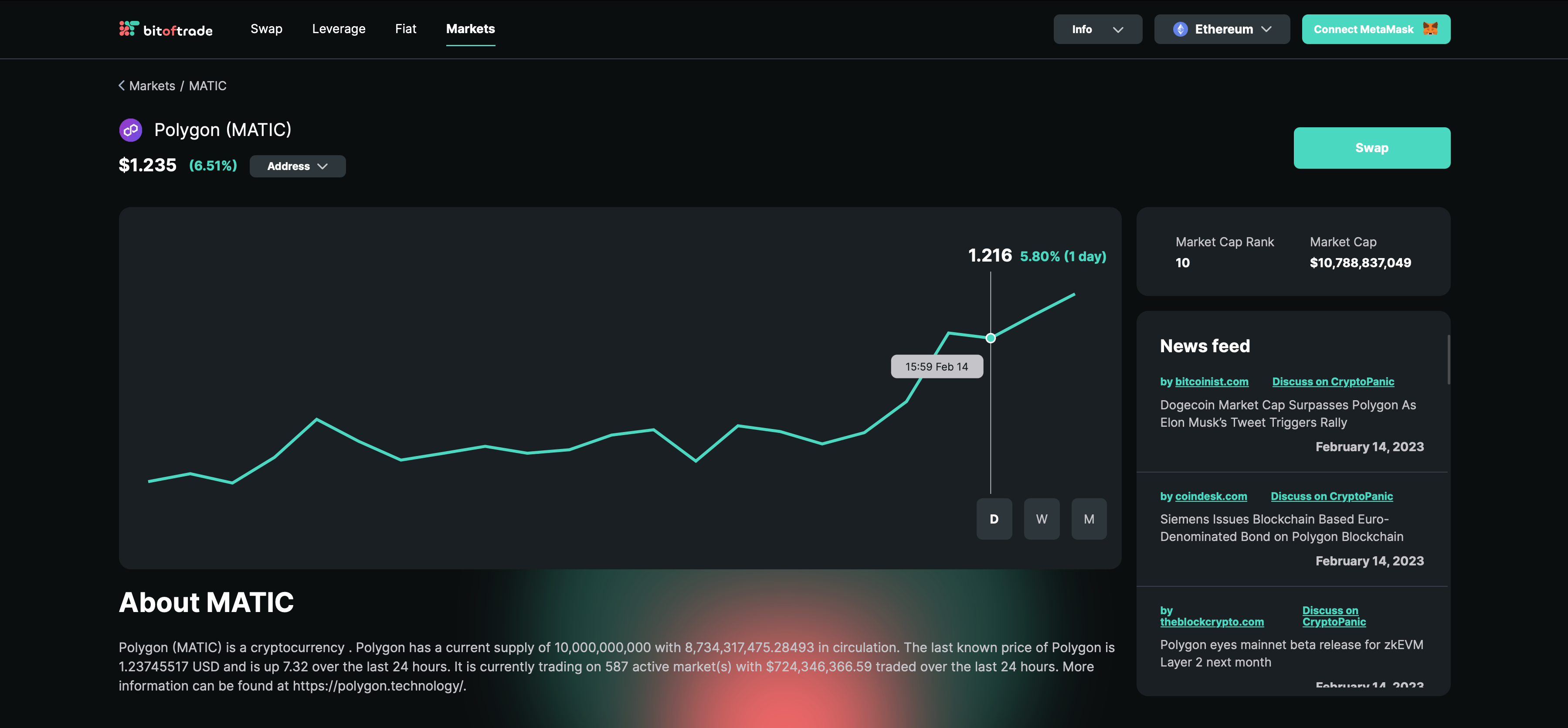The image size is (1568, 728).
Task: Open the coindesk.com source link
Action: pyautogui.click(x=1211, y=496)
